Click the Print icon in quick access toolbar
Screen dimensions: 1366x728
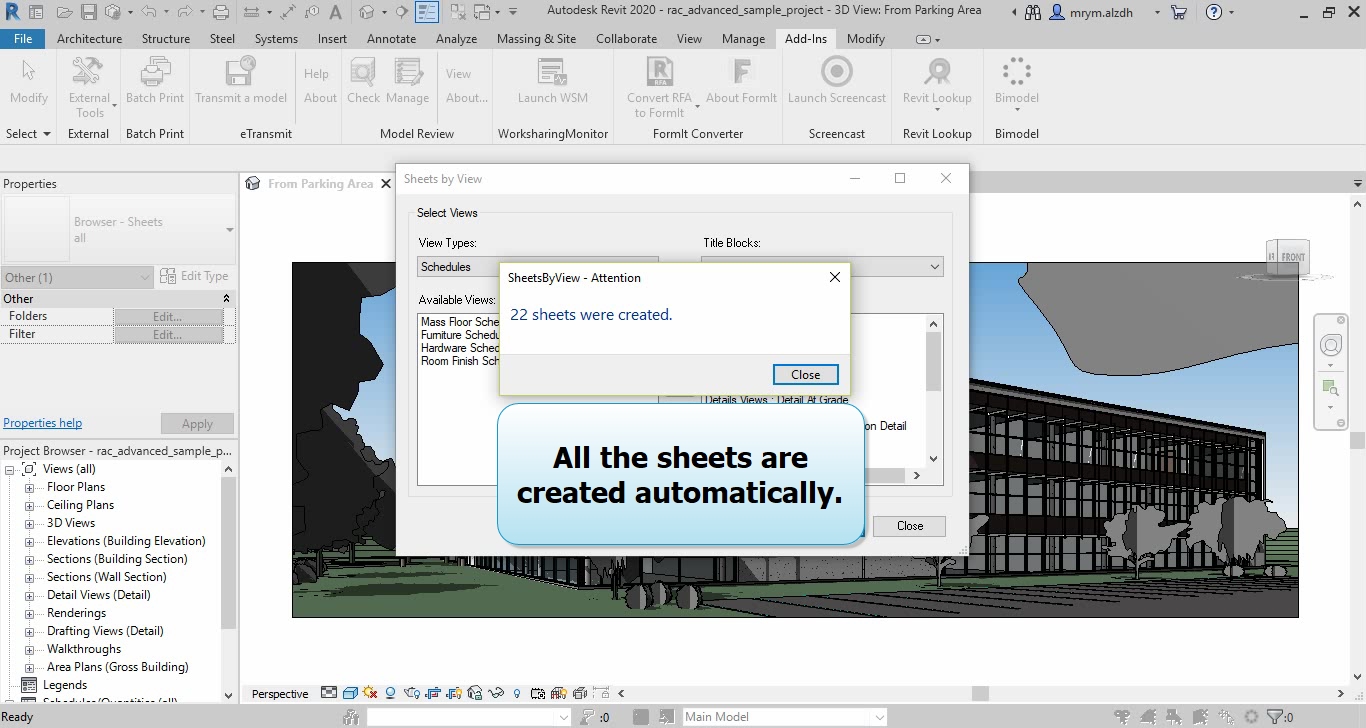click(x=222, y=12)
